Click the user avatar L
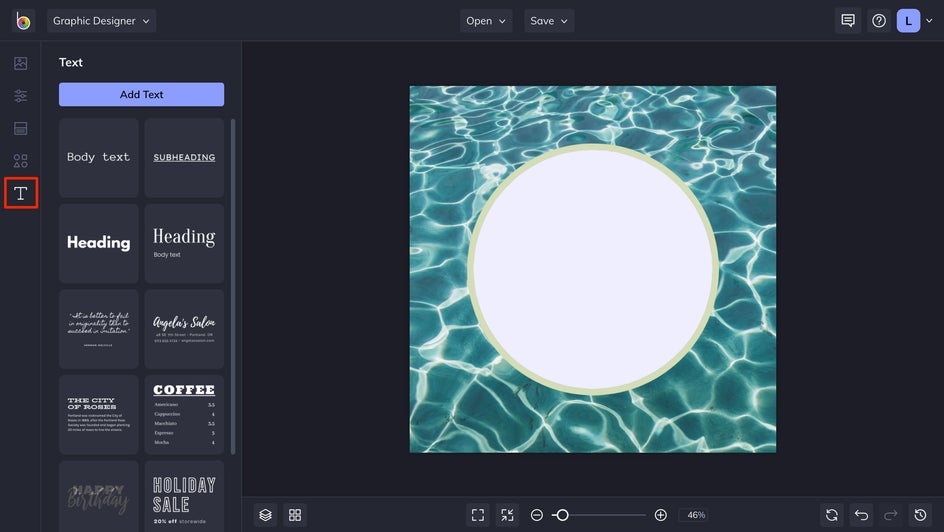 [x=908, y=21]
